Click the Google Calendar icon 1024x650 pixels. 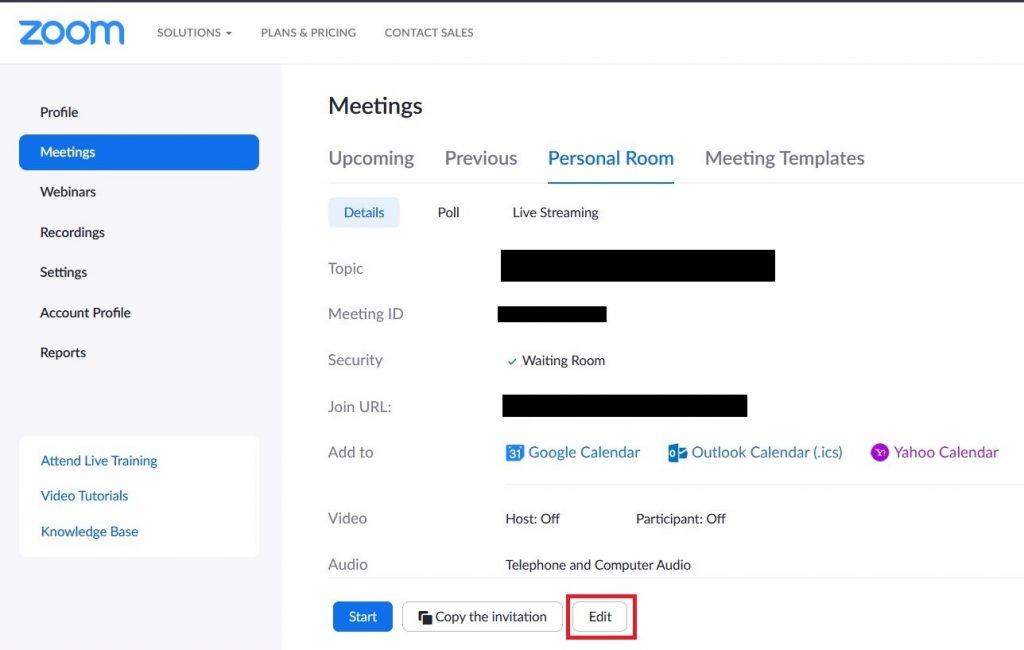pyautogui.click(x=515, y=453)
